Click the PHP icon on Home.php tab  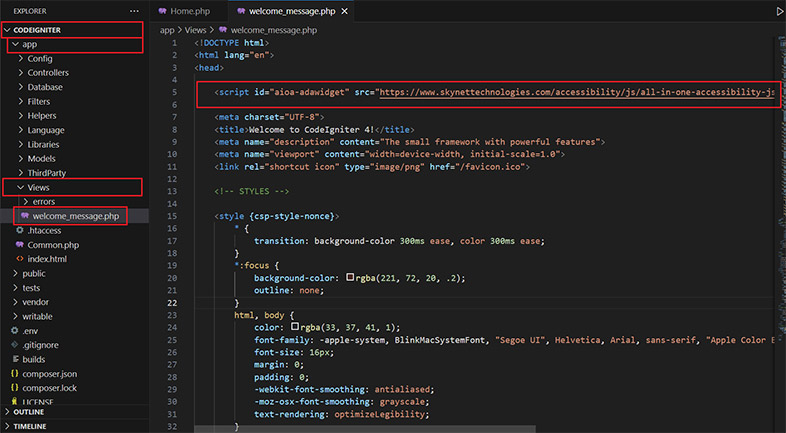pyautogui.click(x=162, y=11)
